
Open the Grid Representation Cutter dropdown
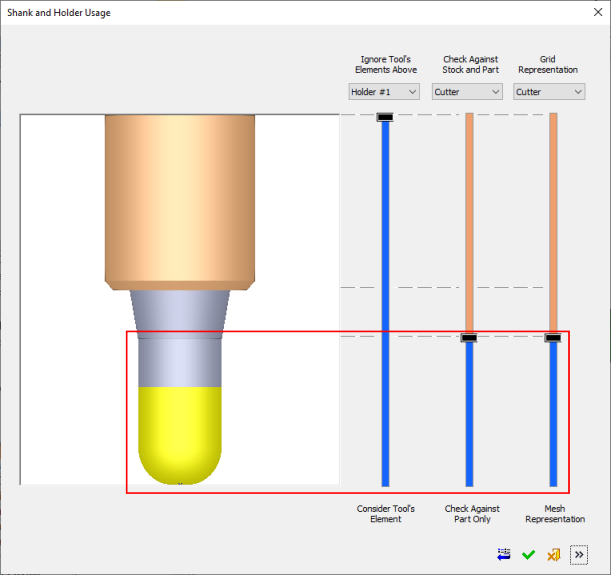[549, 92]
